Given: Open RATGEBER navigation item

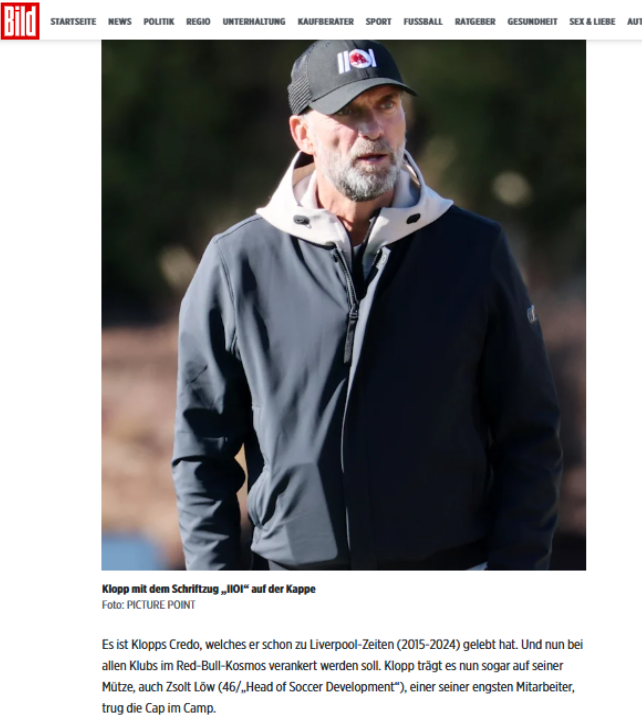Looking at the screenshot, I should coord(475,22).
